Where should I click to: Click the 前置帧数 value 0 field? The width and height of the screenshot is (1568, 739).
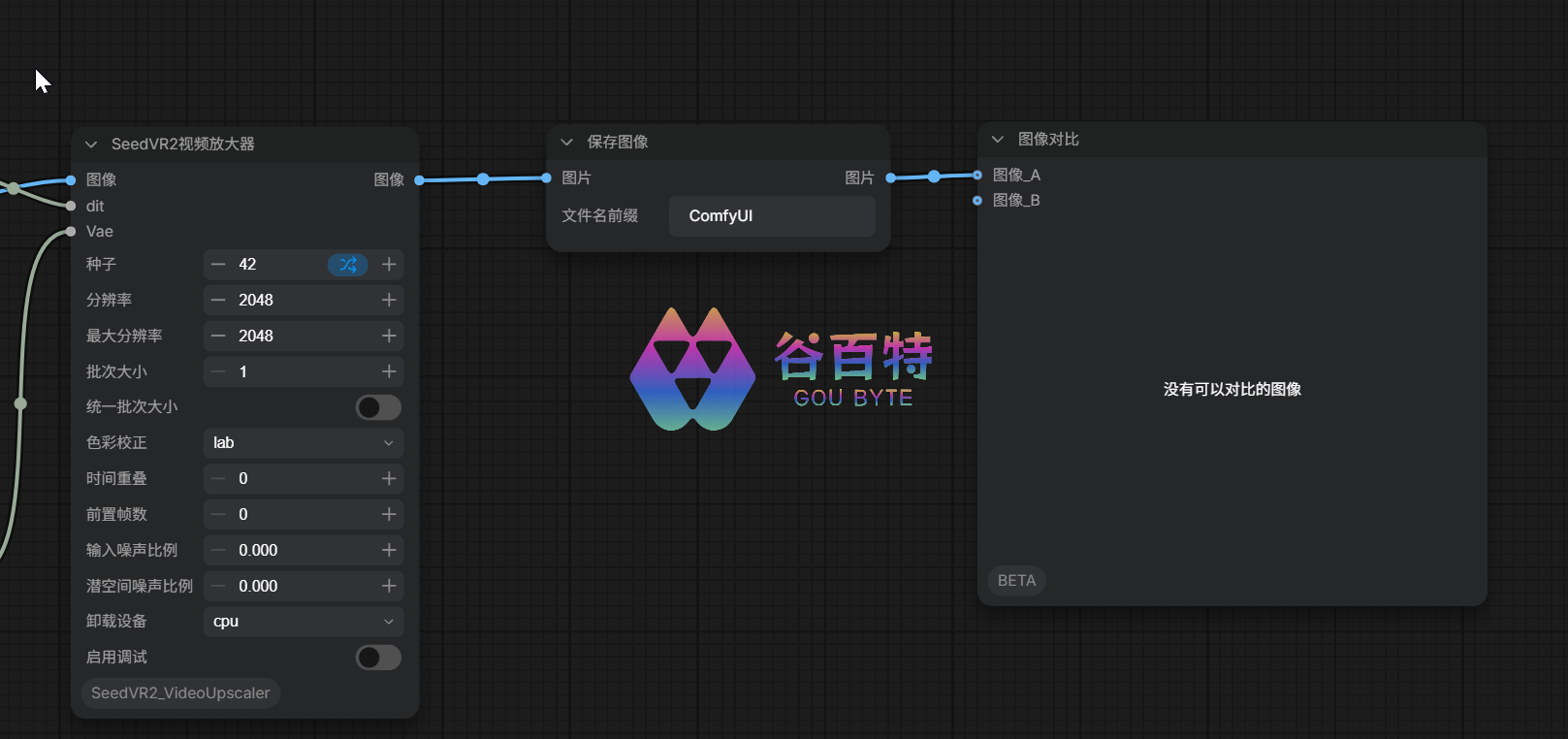(304, 514)
